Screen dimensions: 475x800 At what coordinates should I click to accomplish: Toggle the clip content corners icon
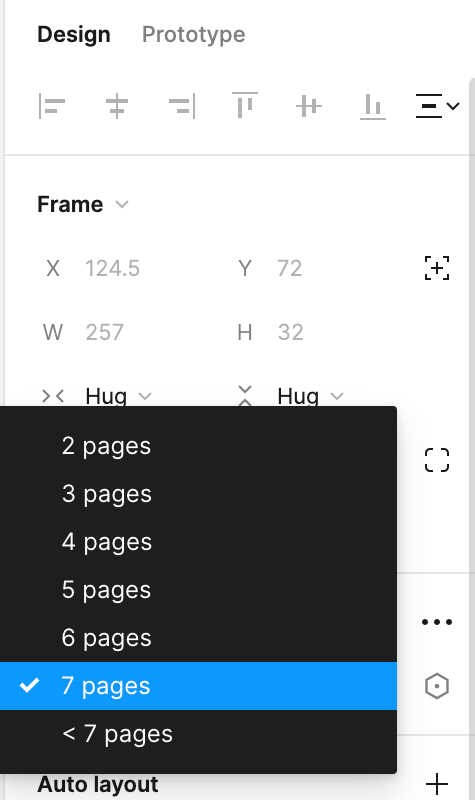pos(437,460)
